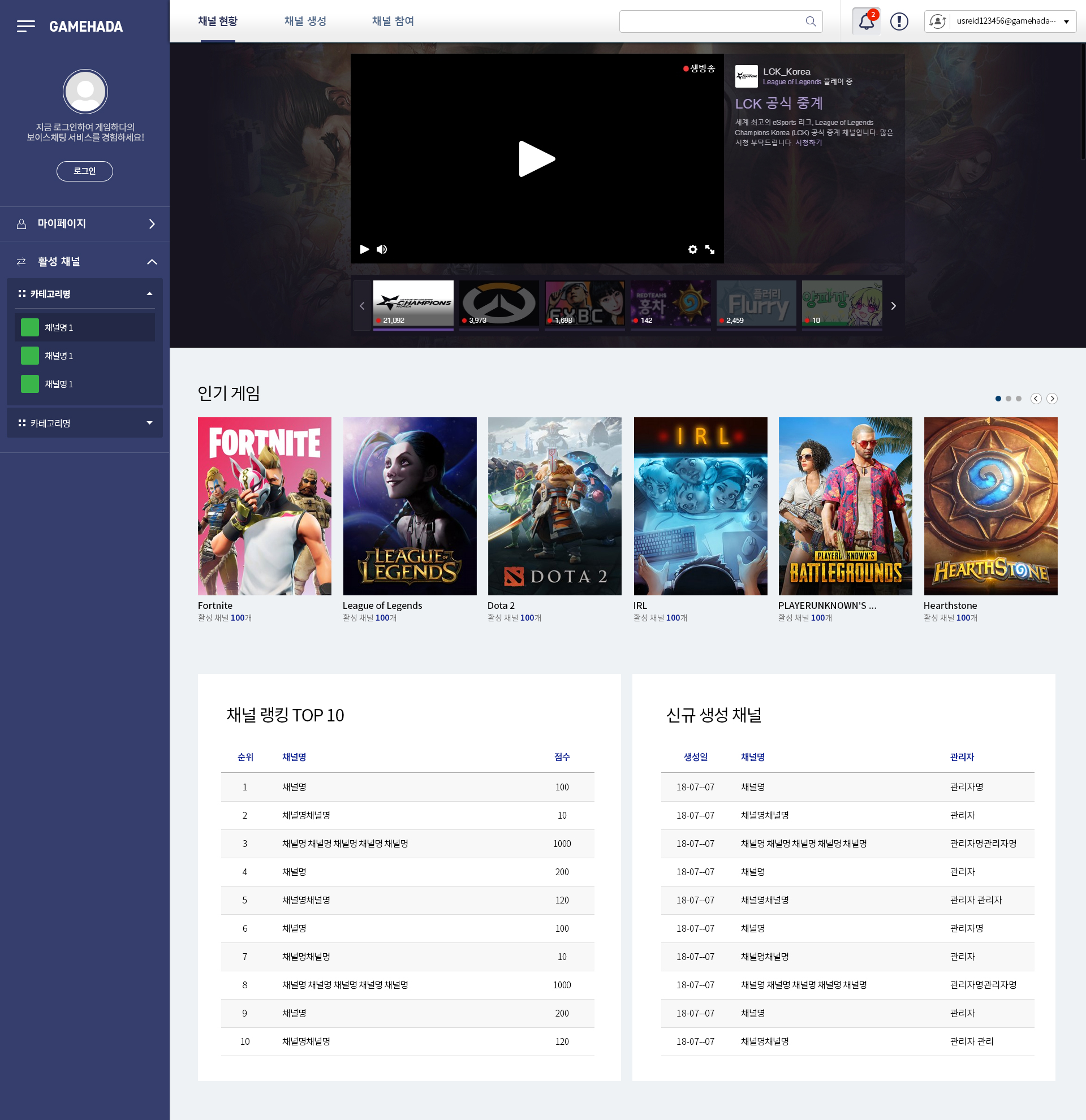
Task: Click the page's vertical scrollbar
Action: (1083, 102)
